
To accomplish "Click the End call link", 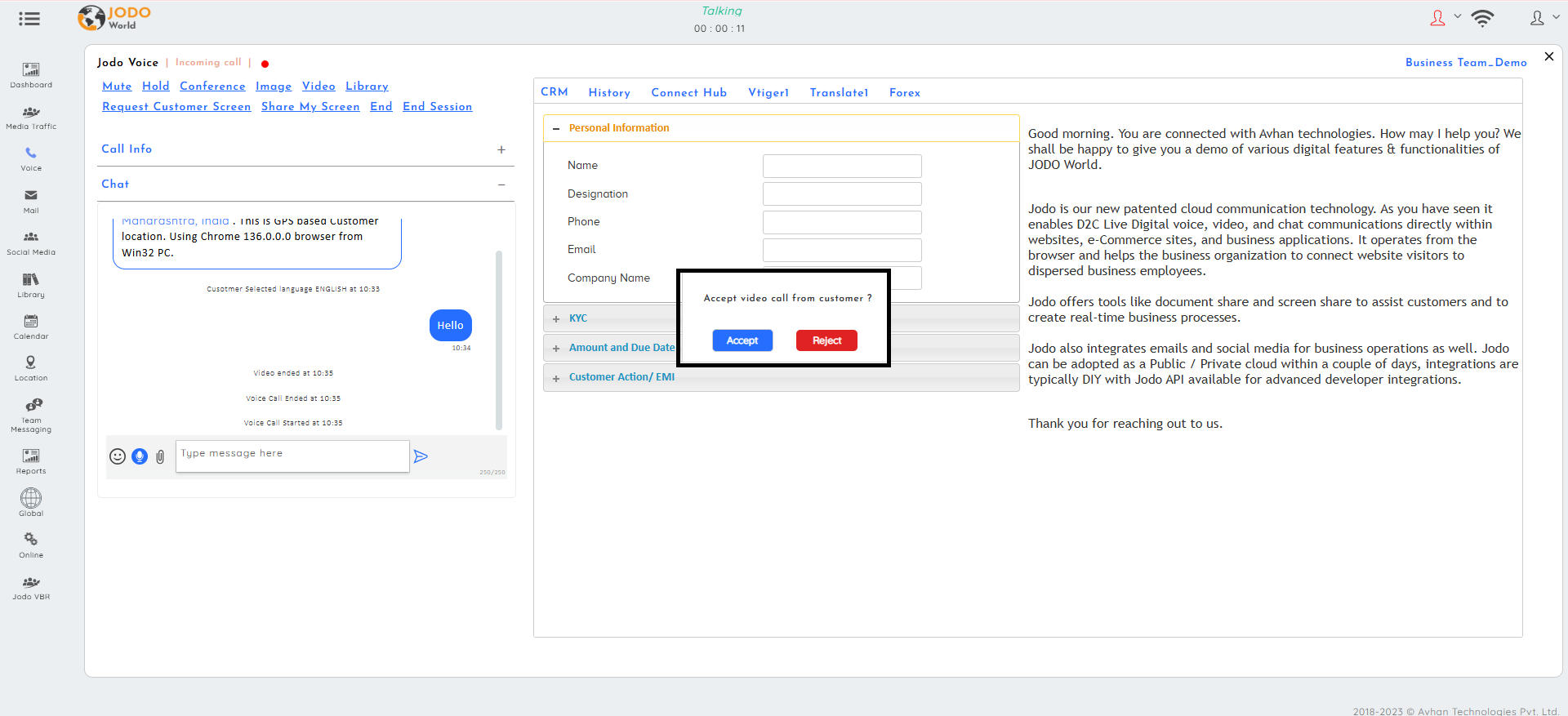I will pos(381,106).
